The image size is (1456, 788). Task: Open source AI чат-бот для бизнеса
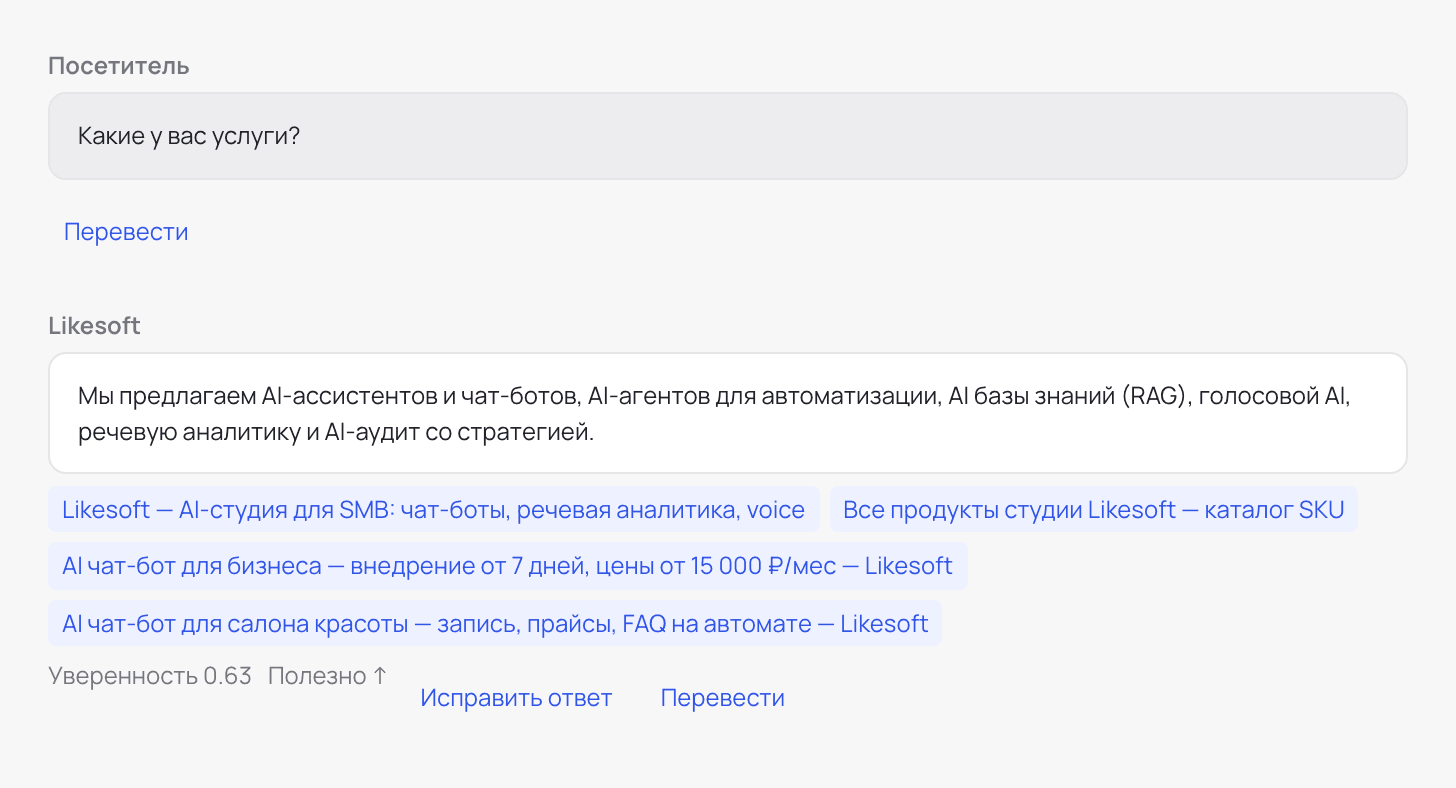coord(508,566)
